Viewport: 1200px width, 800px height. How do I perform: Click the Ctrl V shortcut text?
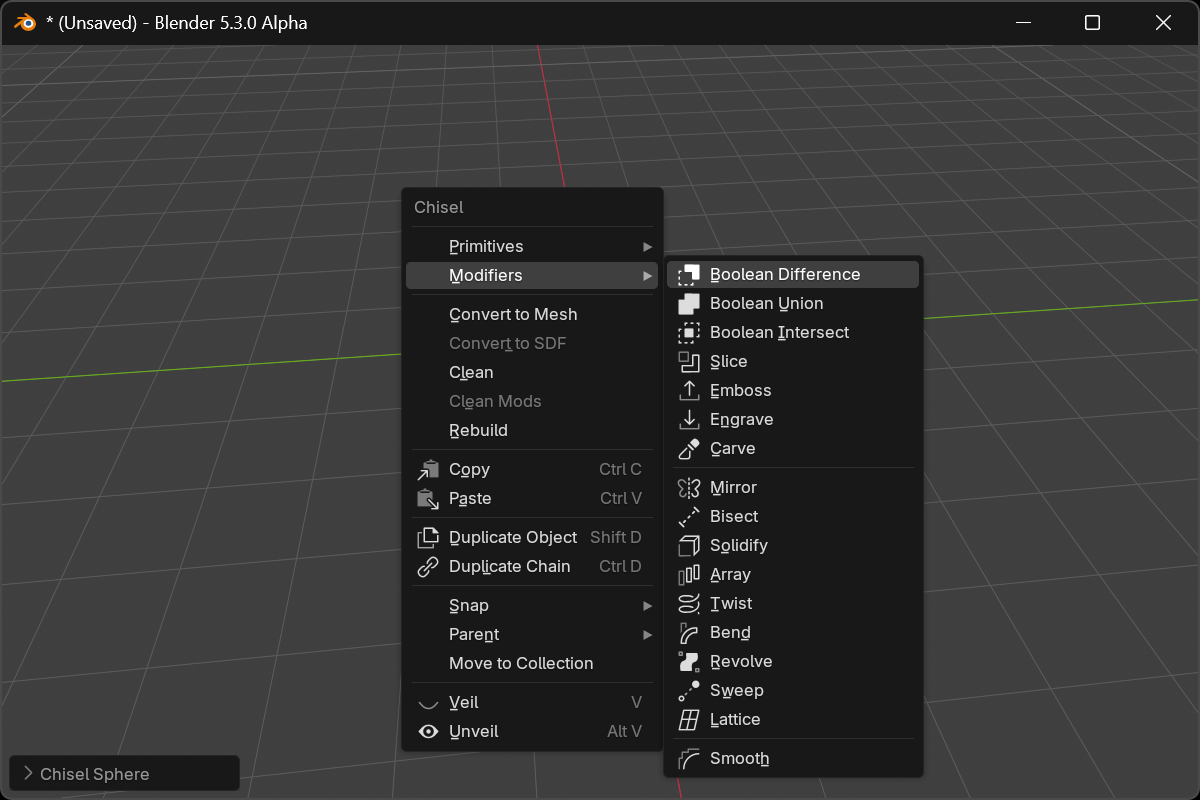(x=621, y=499)
